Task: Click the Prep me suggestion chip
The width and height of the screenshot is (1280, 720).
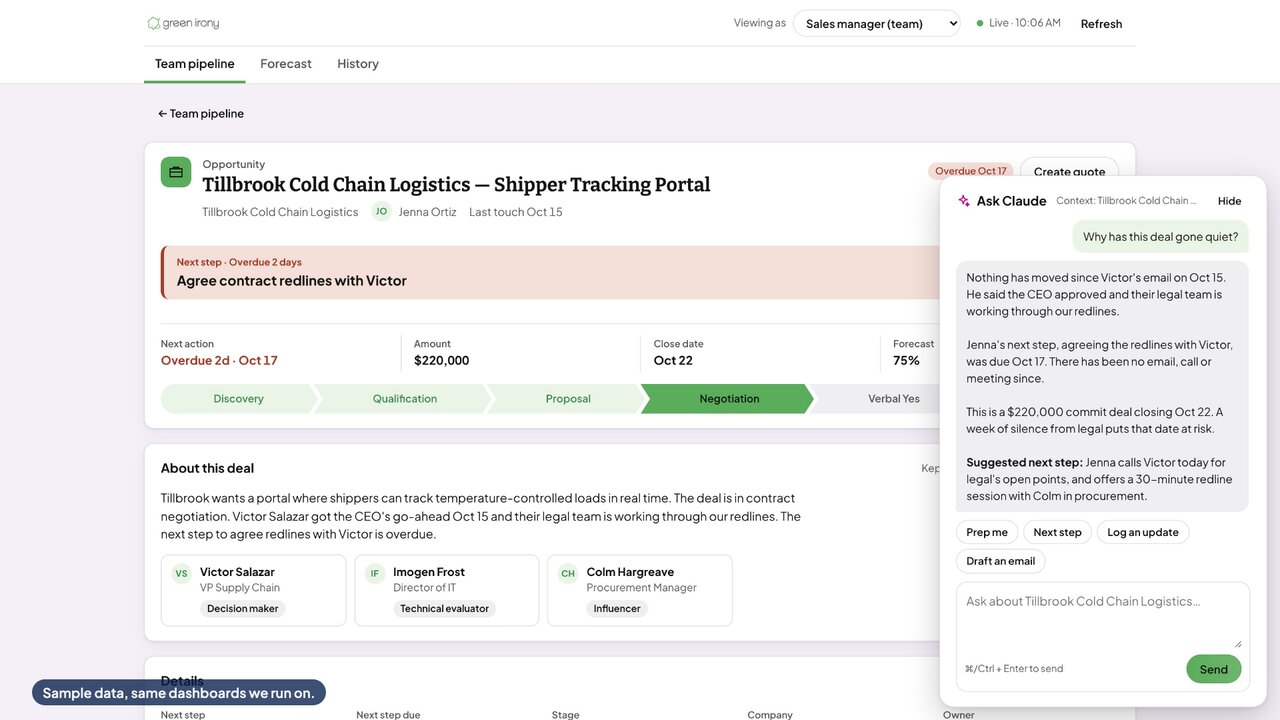Action: pyautogui.click(x=987, y=532)
